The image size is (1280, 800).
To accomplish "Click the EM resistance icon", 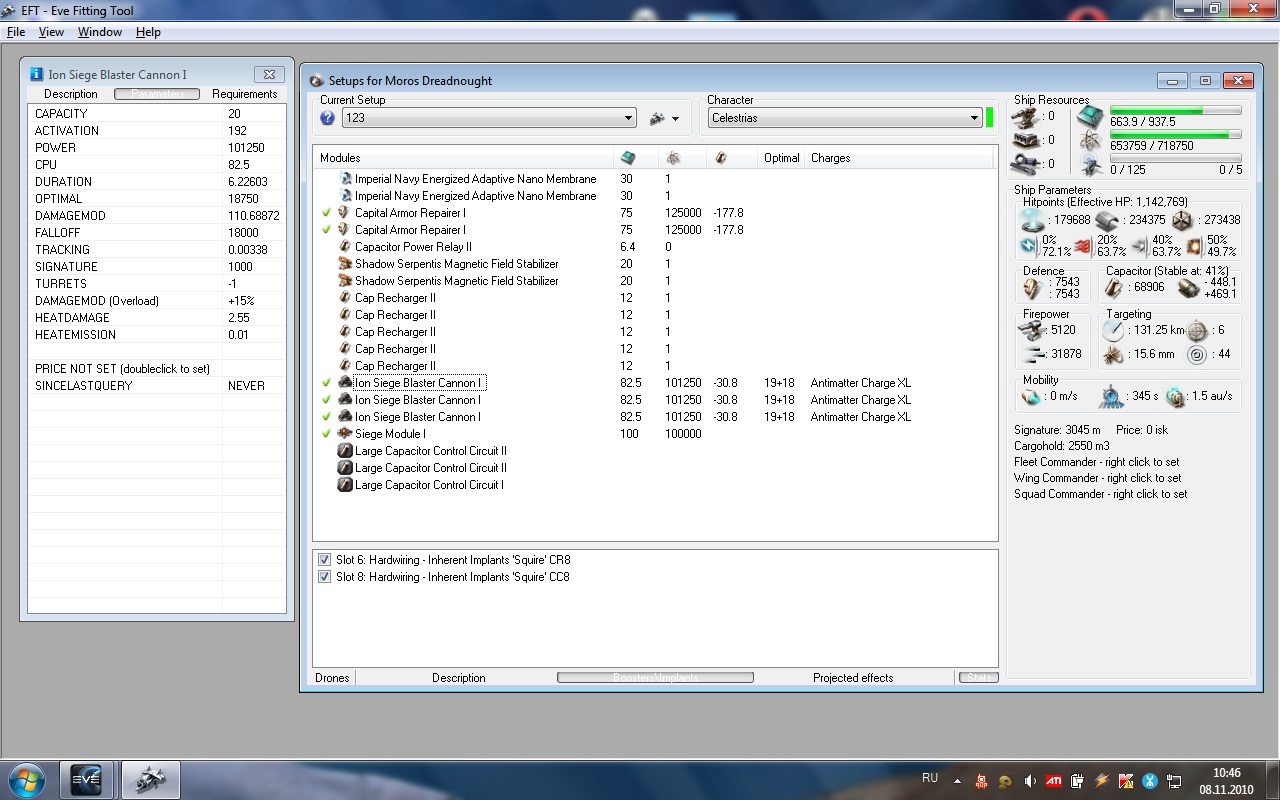I will [x=1029, y=246].
